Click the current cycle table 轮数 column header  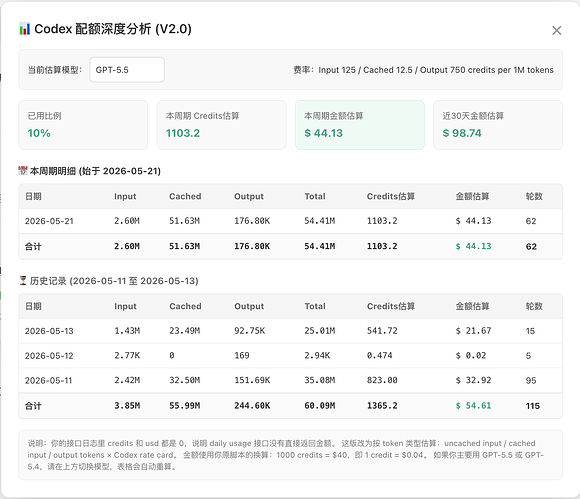coord(534,196)
